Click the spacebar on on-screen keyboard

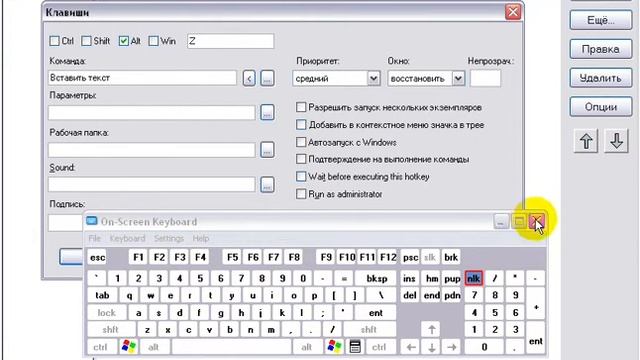[x=231, y=347]
